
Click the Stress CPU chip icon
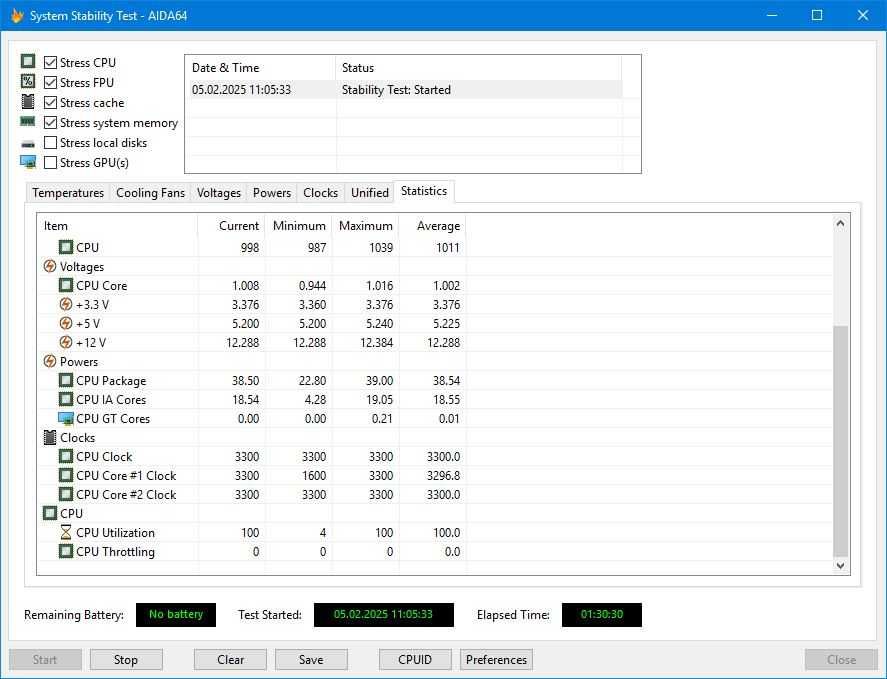point(28,61)
